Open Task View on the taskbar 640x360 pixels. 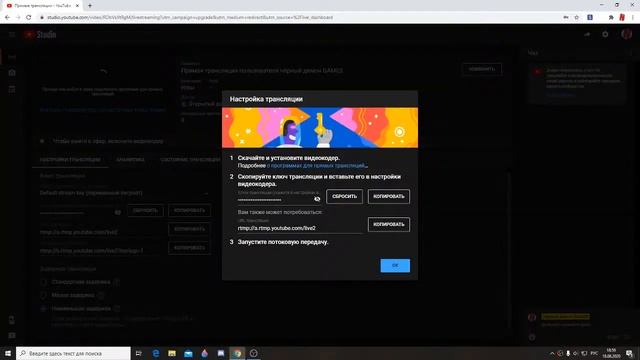[139, 353]
